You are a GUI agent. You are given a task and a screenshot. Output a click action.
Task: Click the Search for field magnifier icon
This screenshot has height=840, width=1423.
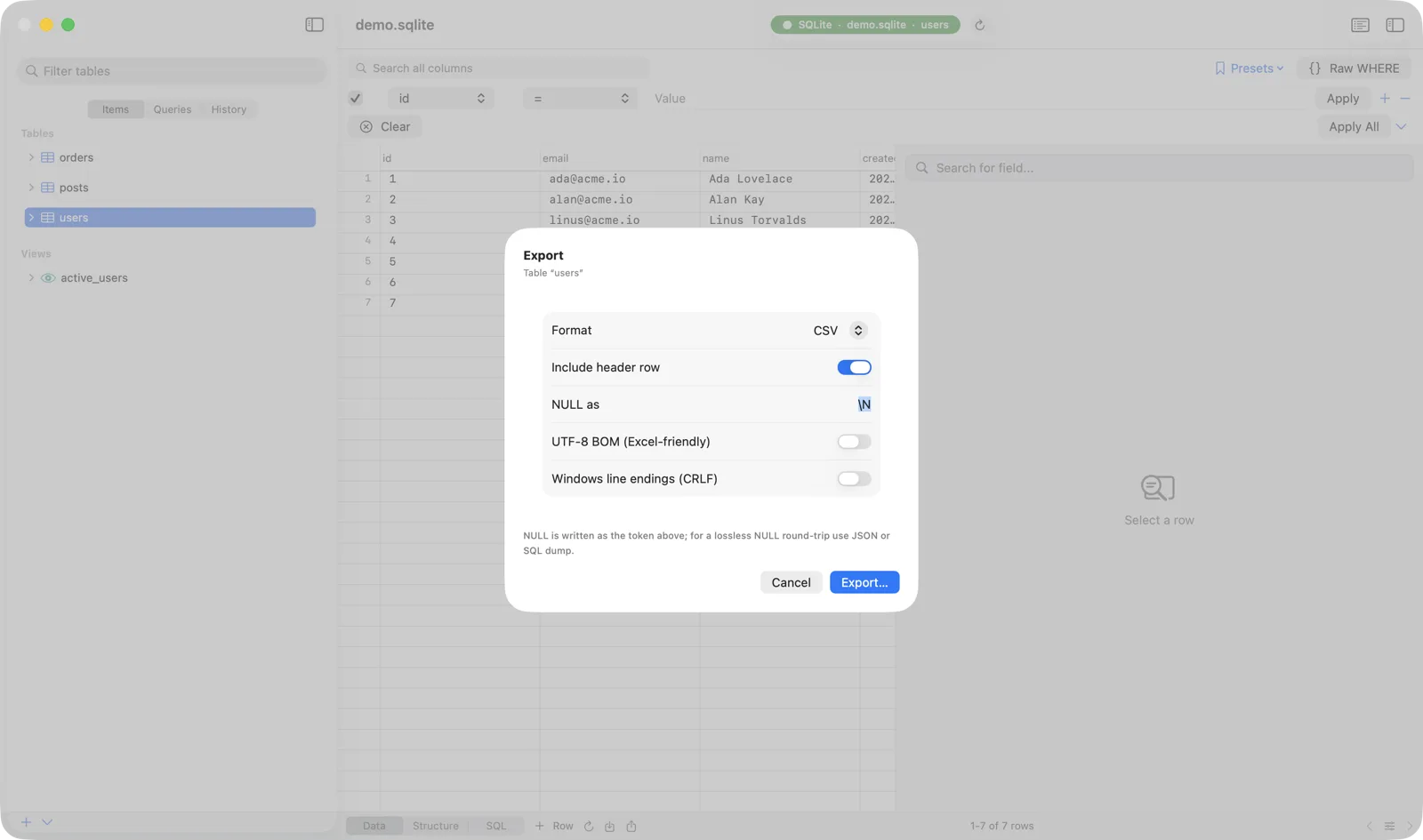(x=922, y=168)
